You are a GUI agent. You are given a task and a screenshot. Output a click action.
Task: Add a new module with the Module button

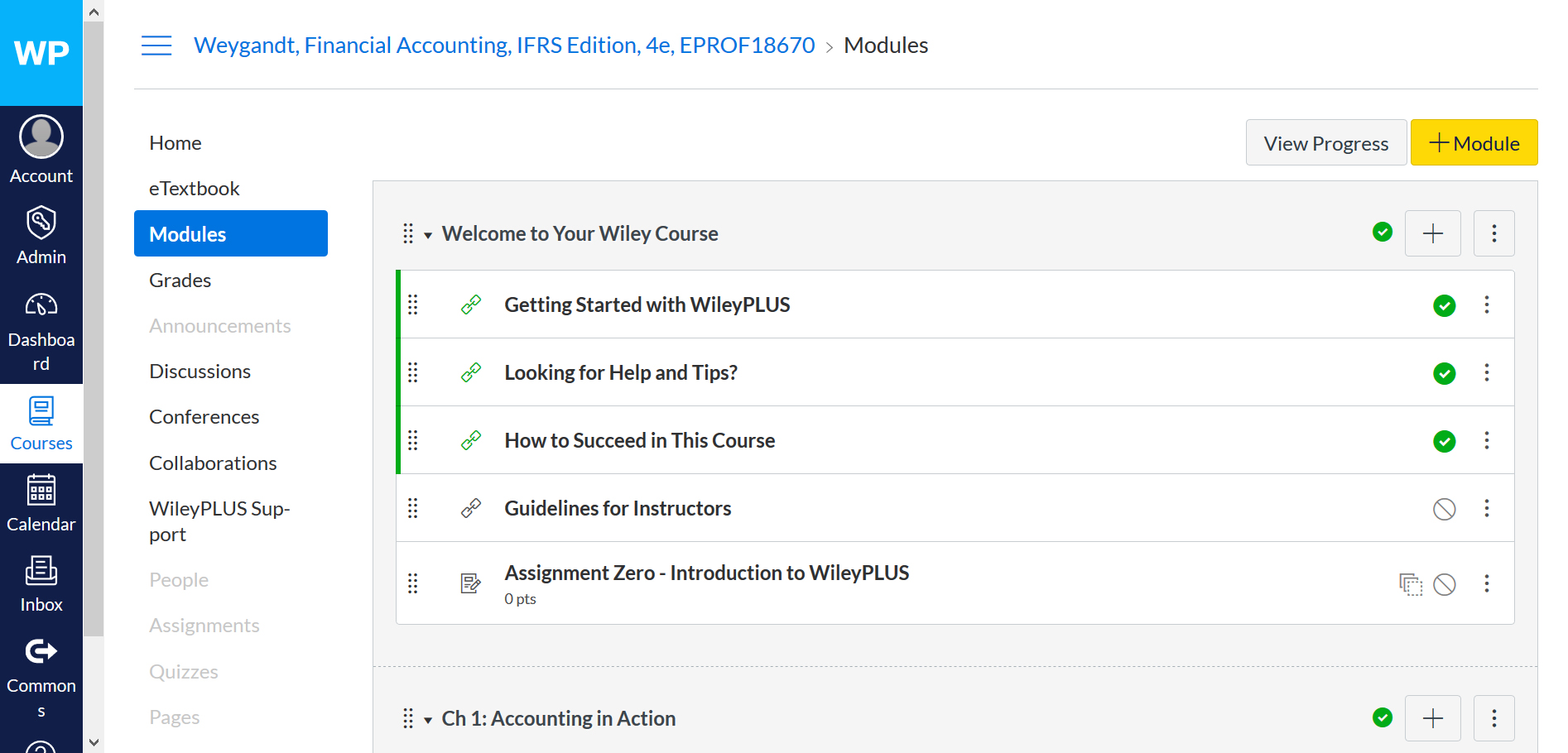(1473, 142)
